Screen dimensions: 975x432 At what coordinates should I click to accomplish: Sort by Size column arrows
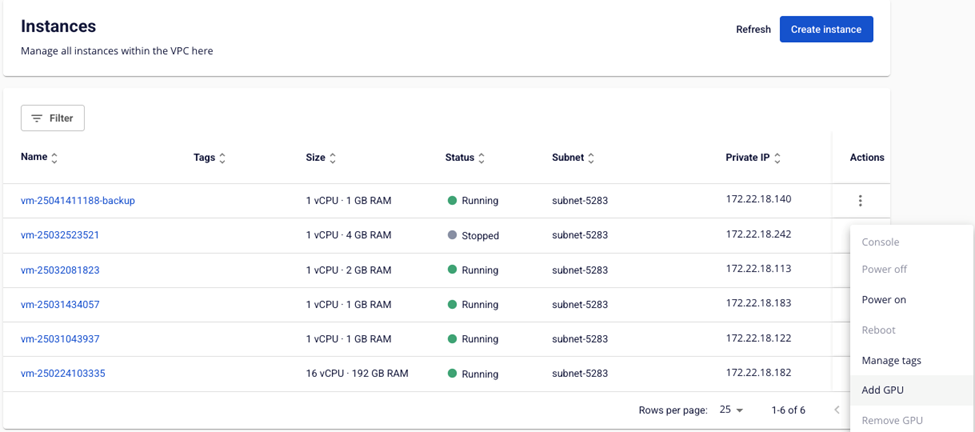coord(333,158)
